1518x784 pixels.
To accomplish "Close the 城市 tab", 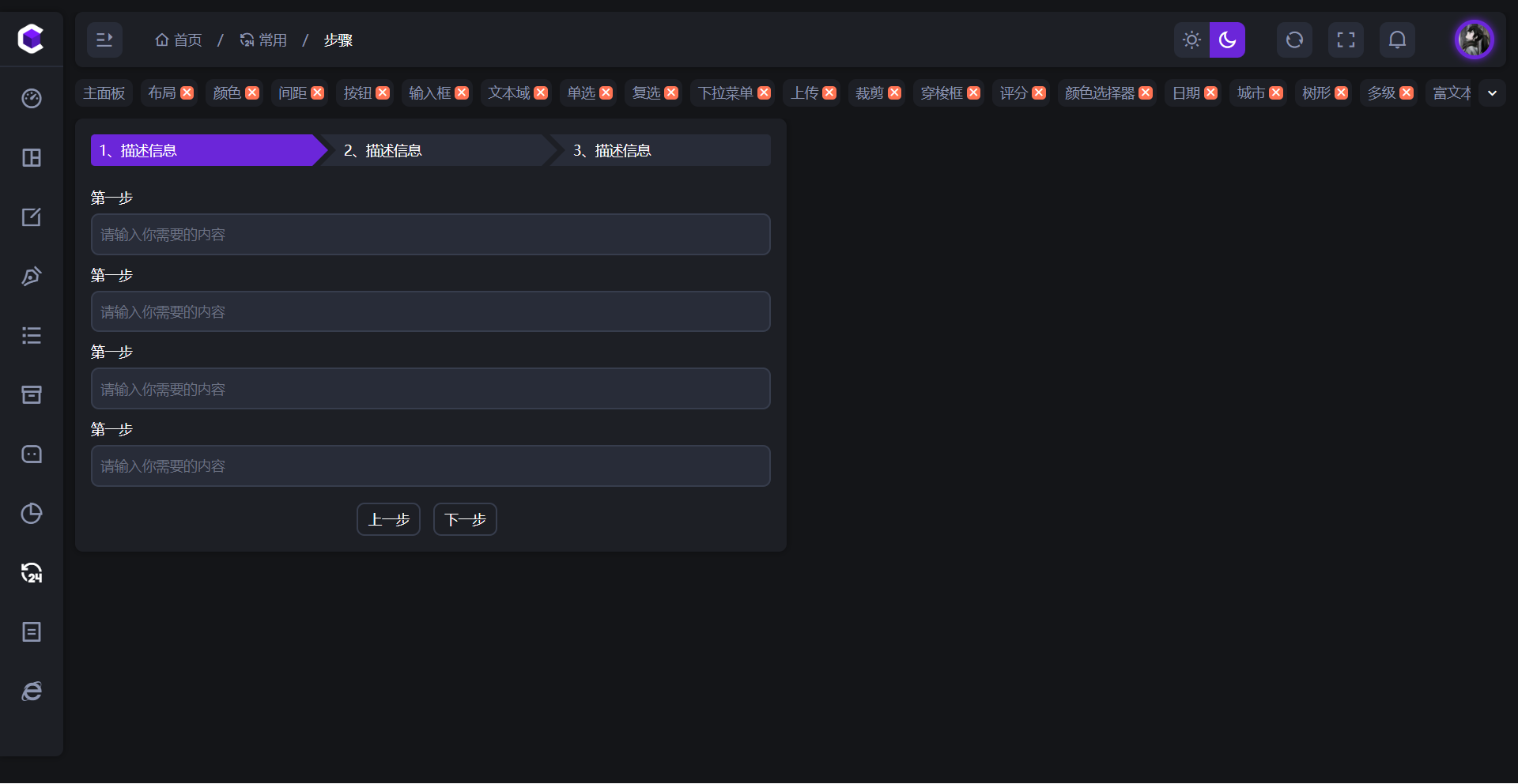I will point(1276,92).
